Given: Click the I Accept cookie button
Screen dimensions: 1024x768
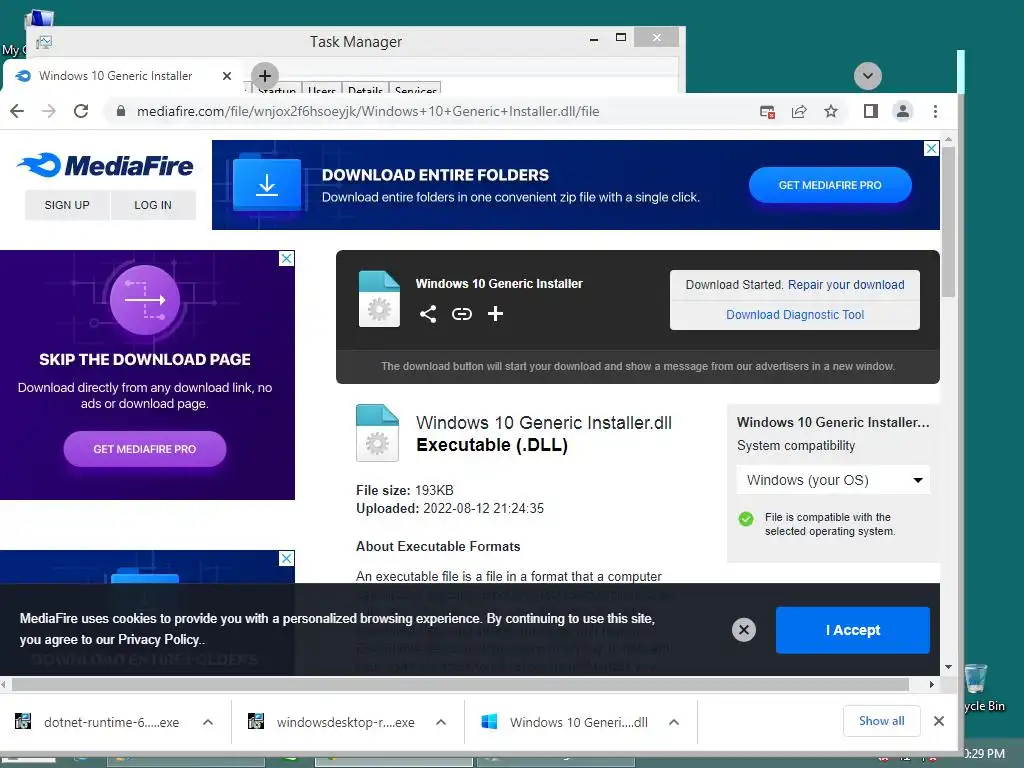Looking at the screenshot, I should pyautogui.click(x=852, y=630).
